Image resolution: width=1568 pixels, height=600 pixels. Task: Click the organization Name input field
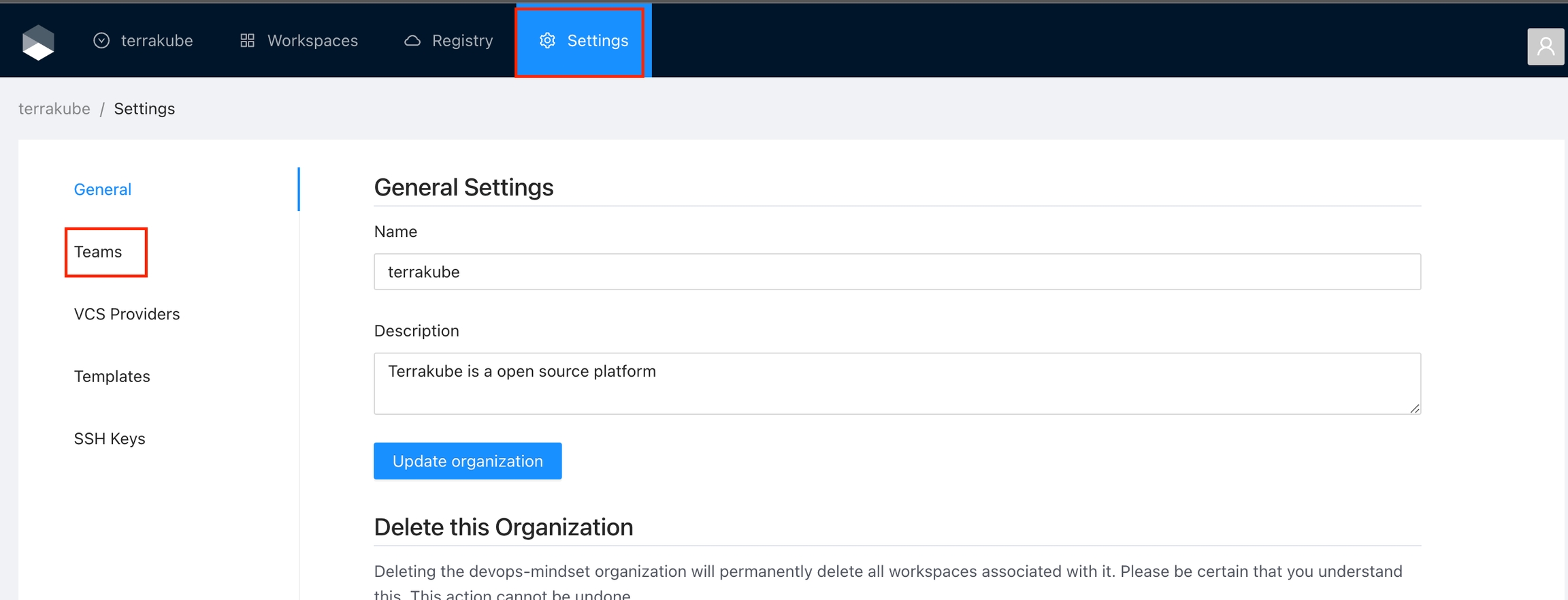click(896, 272)
